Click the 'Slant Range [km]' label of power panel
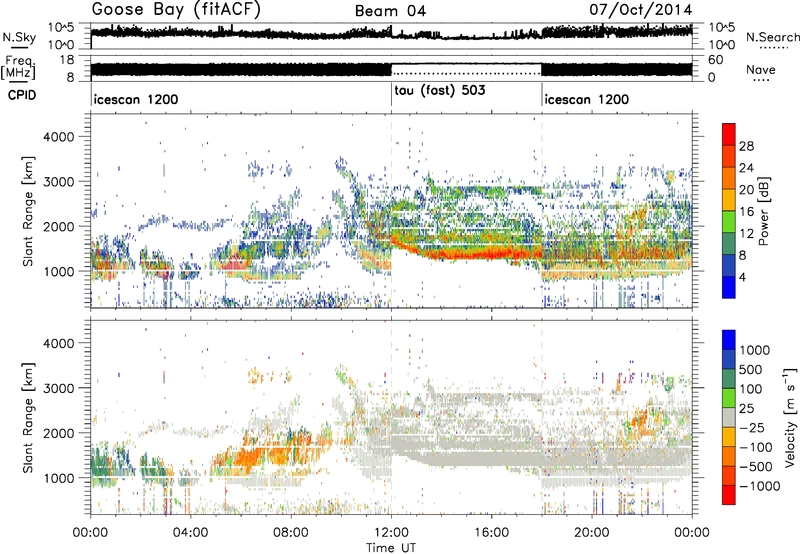Viewport: 800px width, 554px height. coord(29,211)
